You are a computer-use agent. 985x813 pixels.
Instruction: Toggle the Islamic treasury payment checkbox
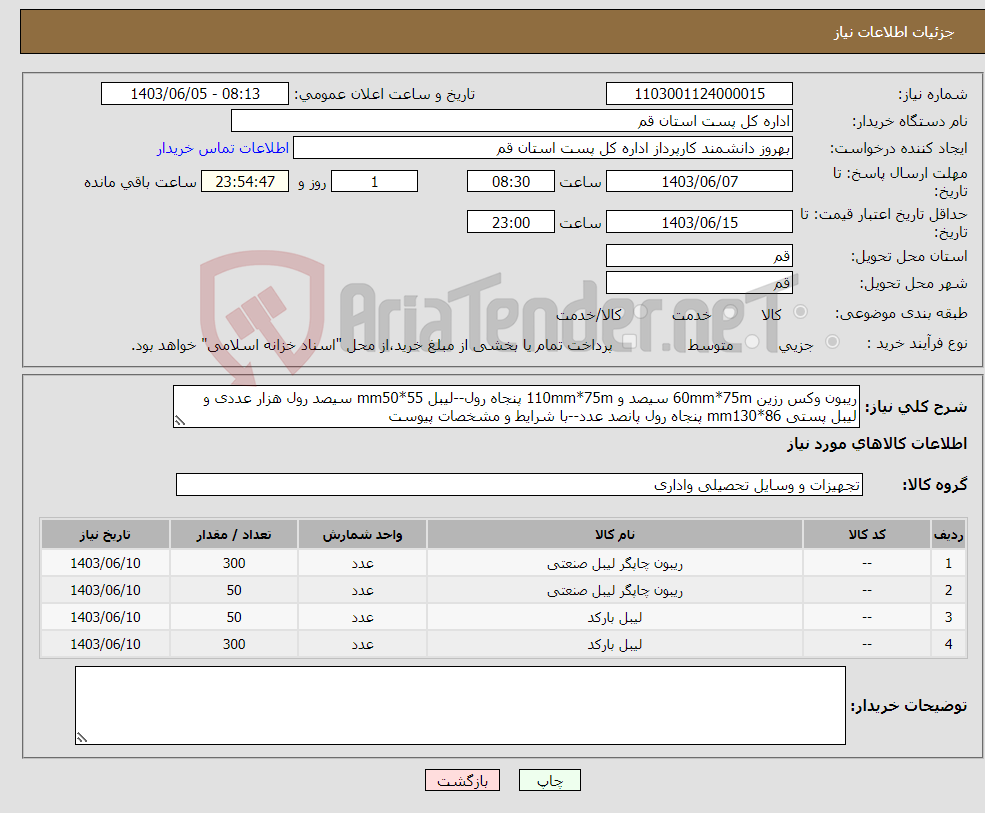tap(629, 342)
